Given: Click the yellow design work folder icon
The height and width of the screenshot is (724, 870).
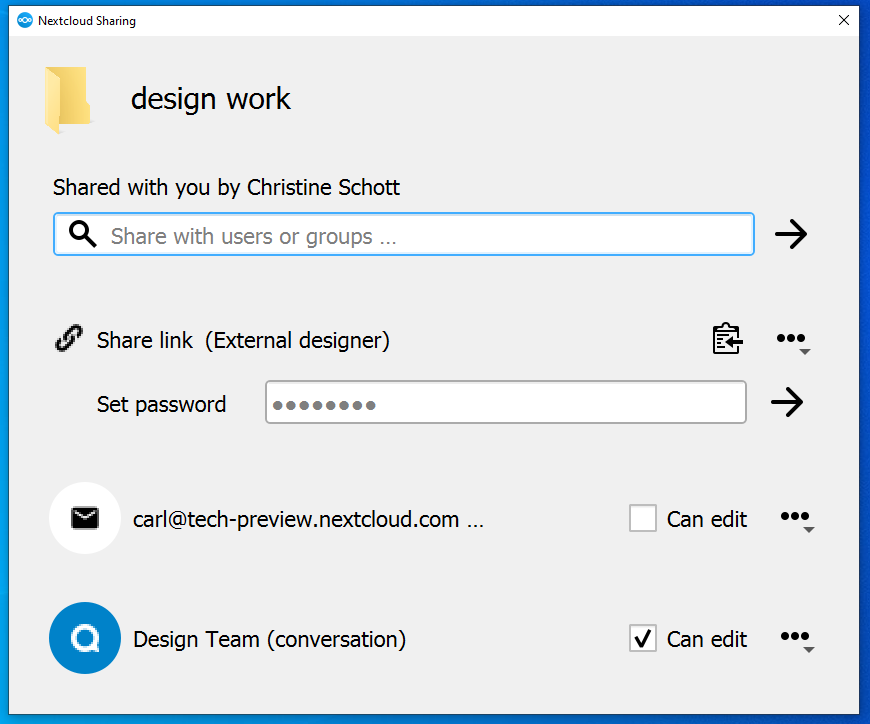Looking at the screenshot, I should (68, 100).
